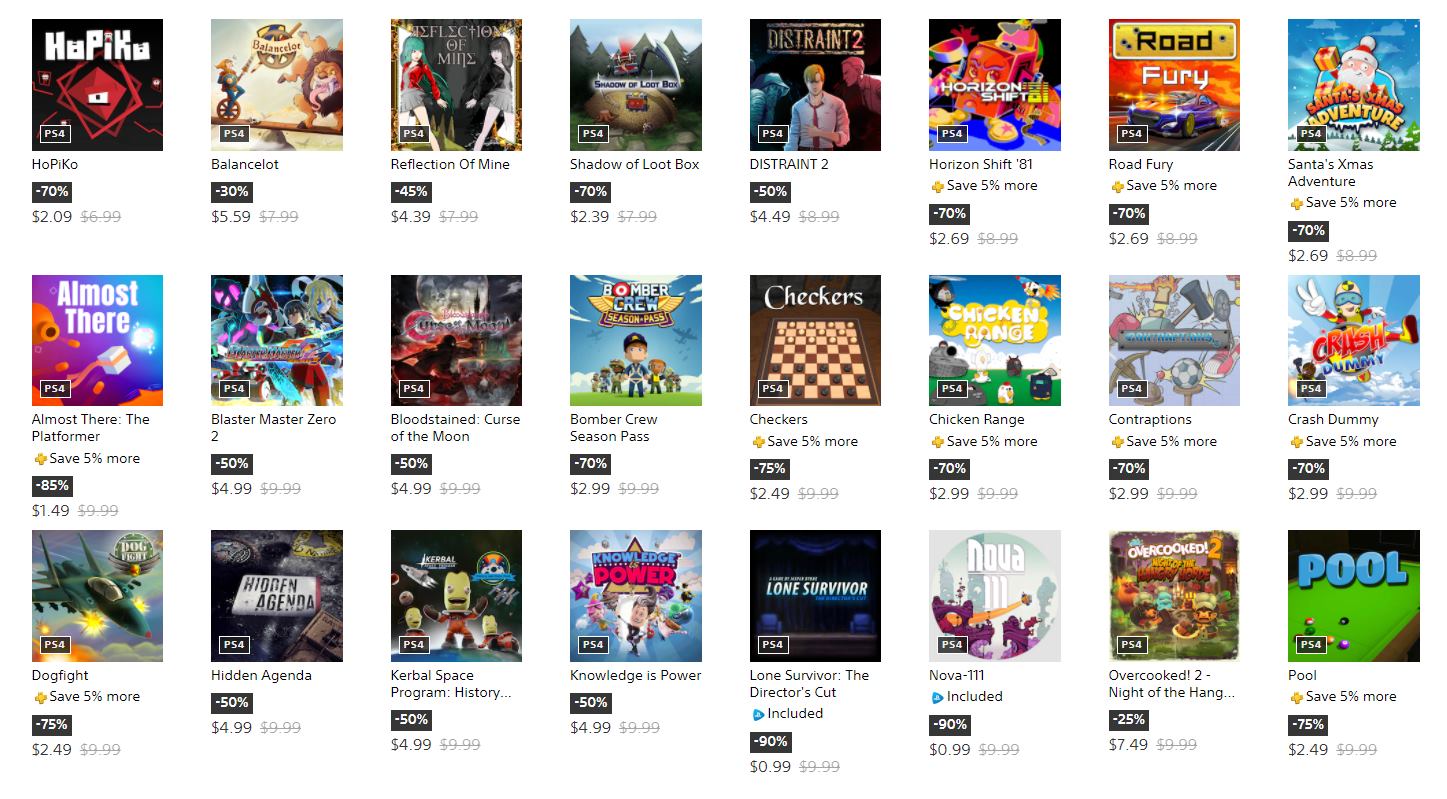The image size is (1447, 799).
Task: Click the PS Plus icon under Santa's Xmas Adventure
Action: [1296, 203]
